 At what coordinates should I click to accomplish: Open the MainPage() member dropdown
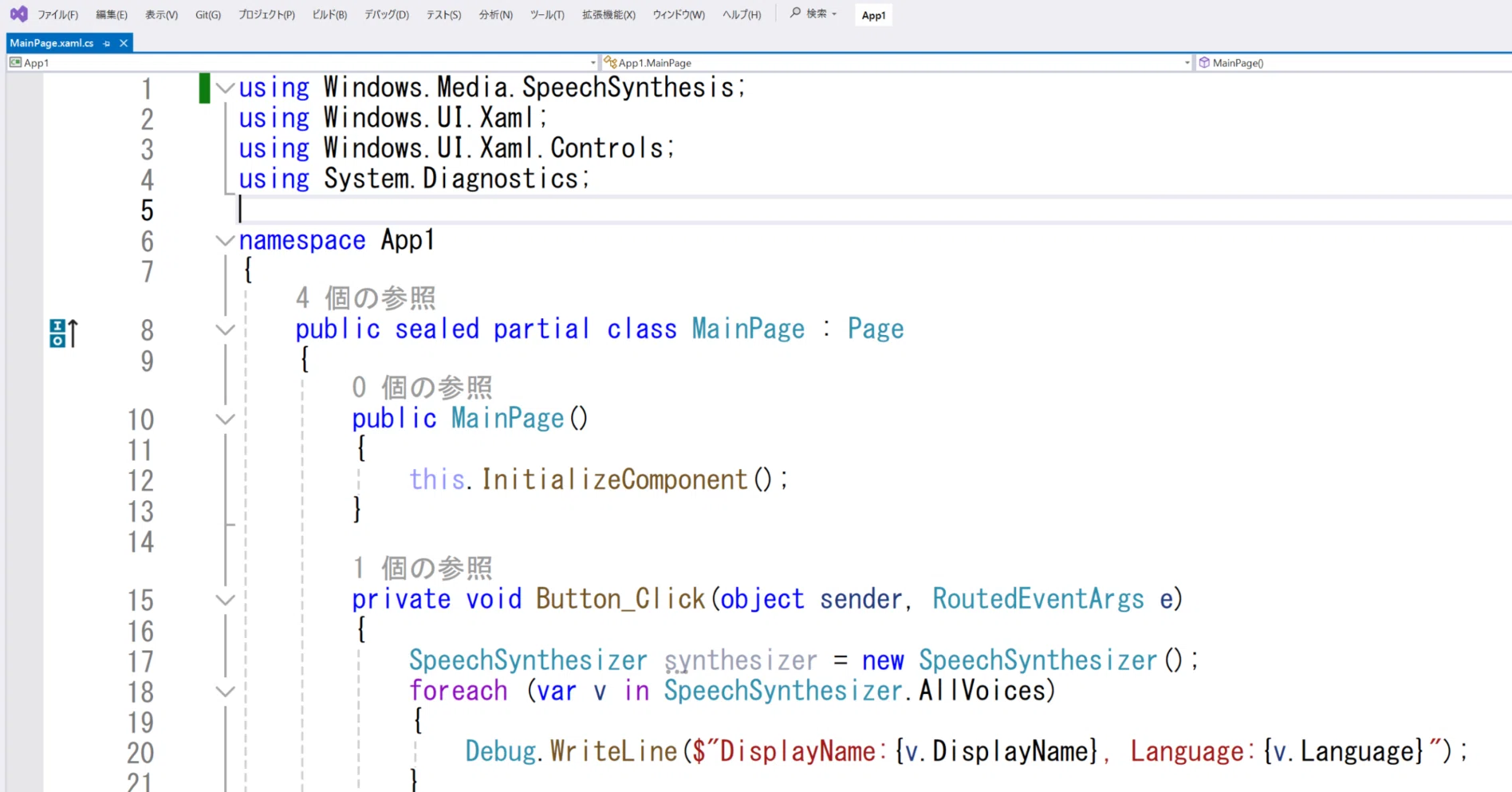(x=1353, y=63)
